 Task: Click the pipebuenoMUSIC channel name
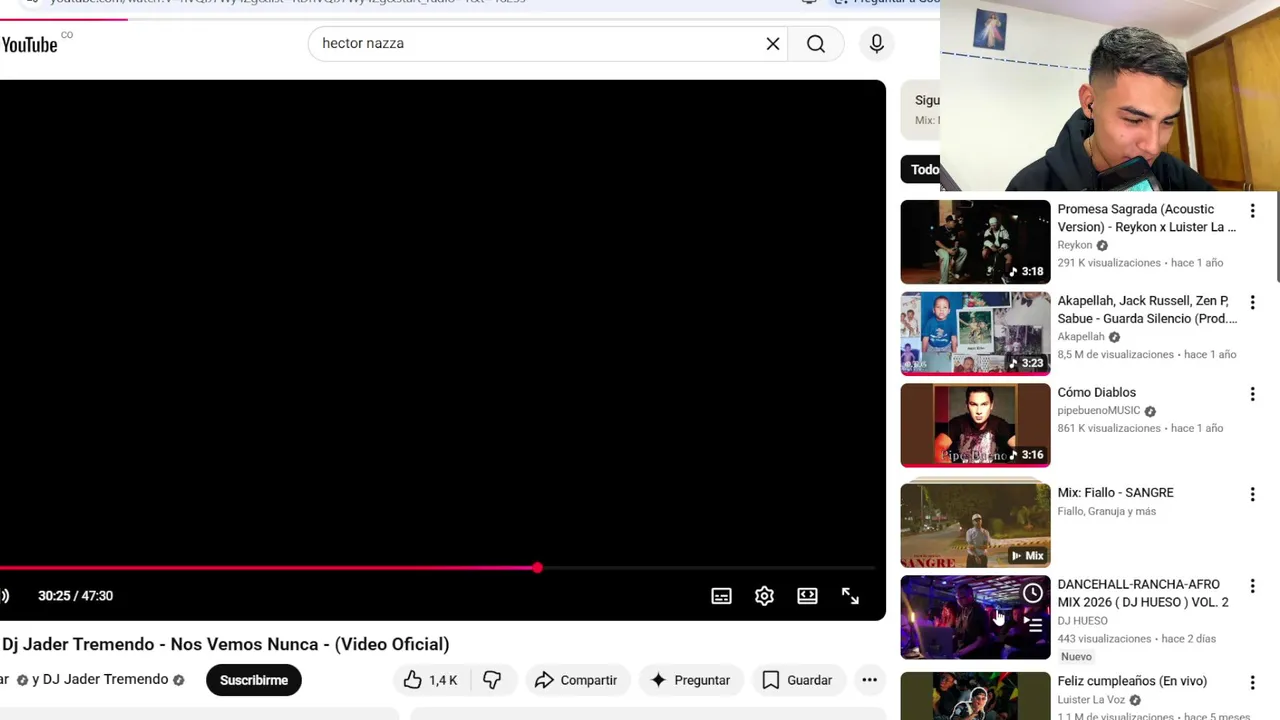click(x=1099, y=411)
